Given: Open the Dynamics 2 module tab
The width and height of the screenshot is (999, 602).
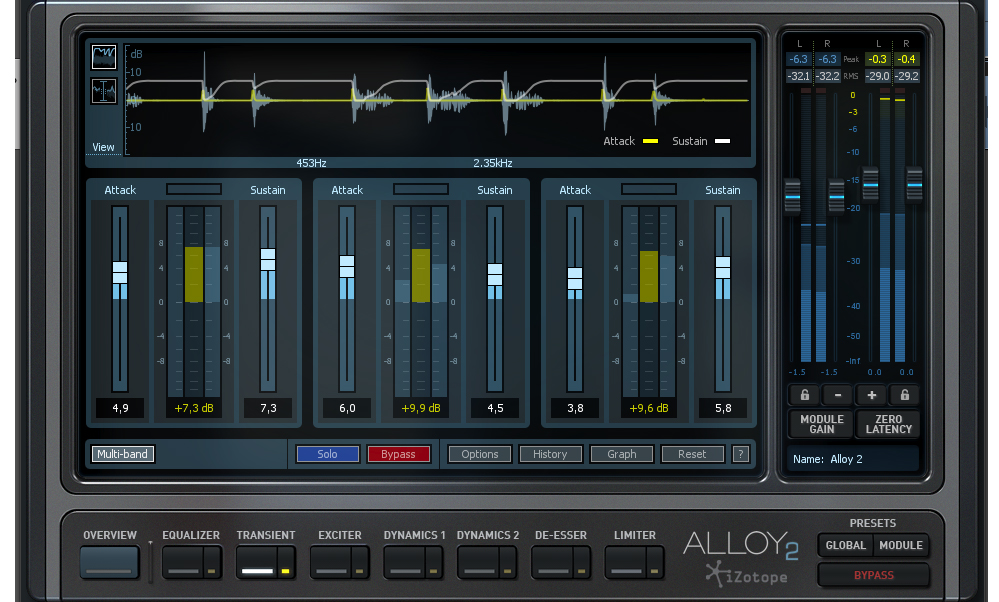Looking at the screenshot, I should coord(478,563).
